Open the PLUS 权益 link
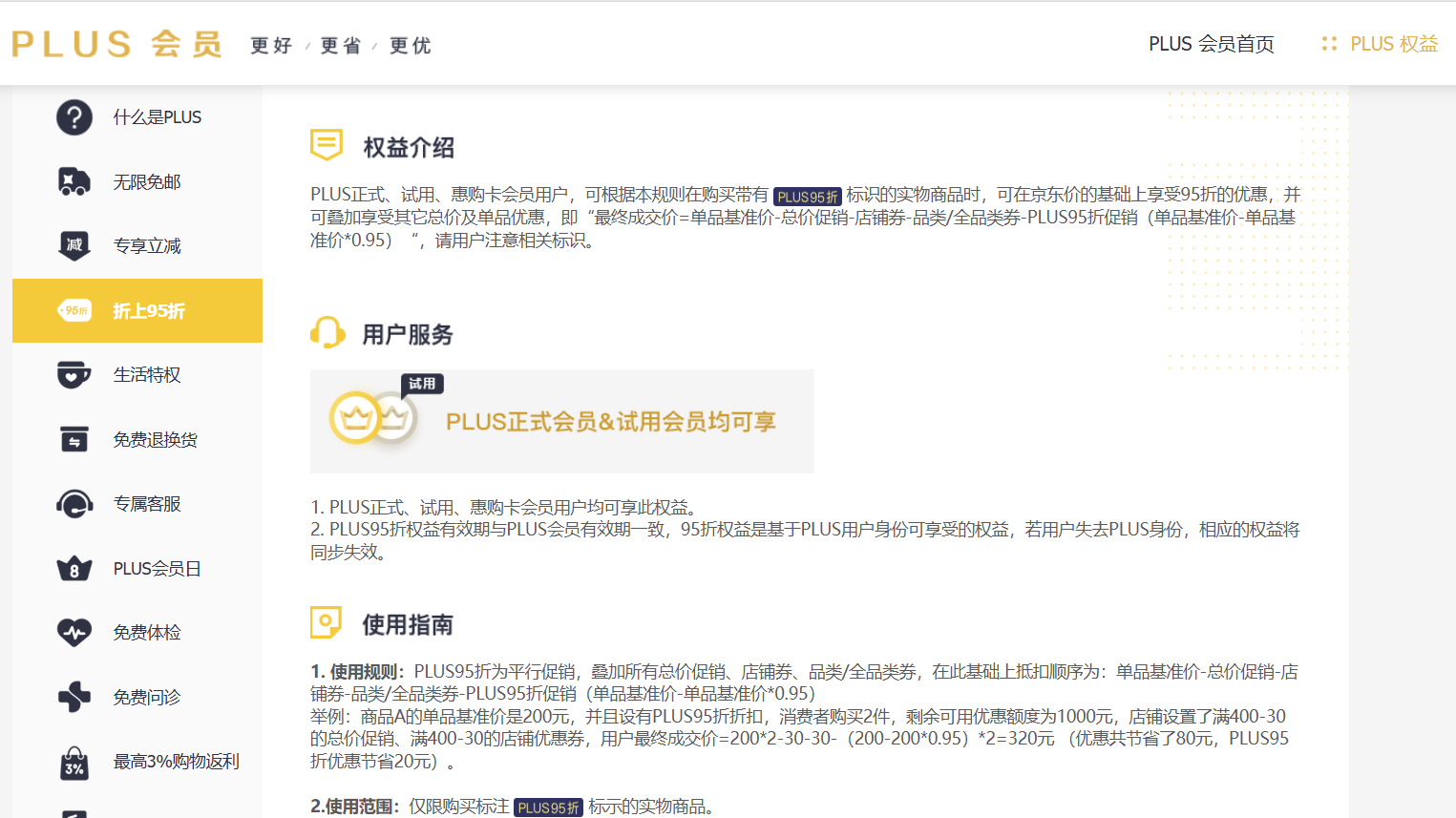This screenshot has width=1456, height=818. point(1394,44)
